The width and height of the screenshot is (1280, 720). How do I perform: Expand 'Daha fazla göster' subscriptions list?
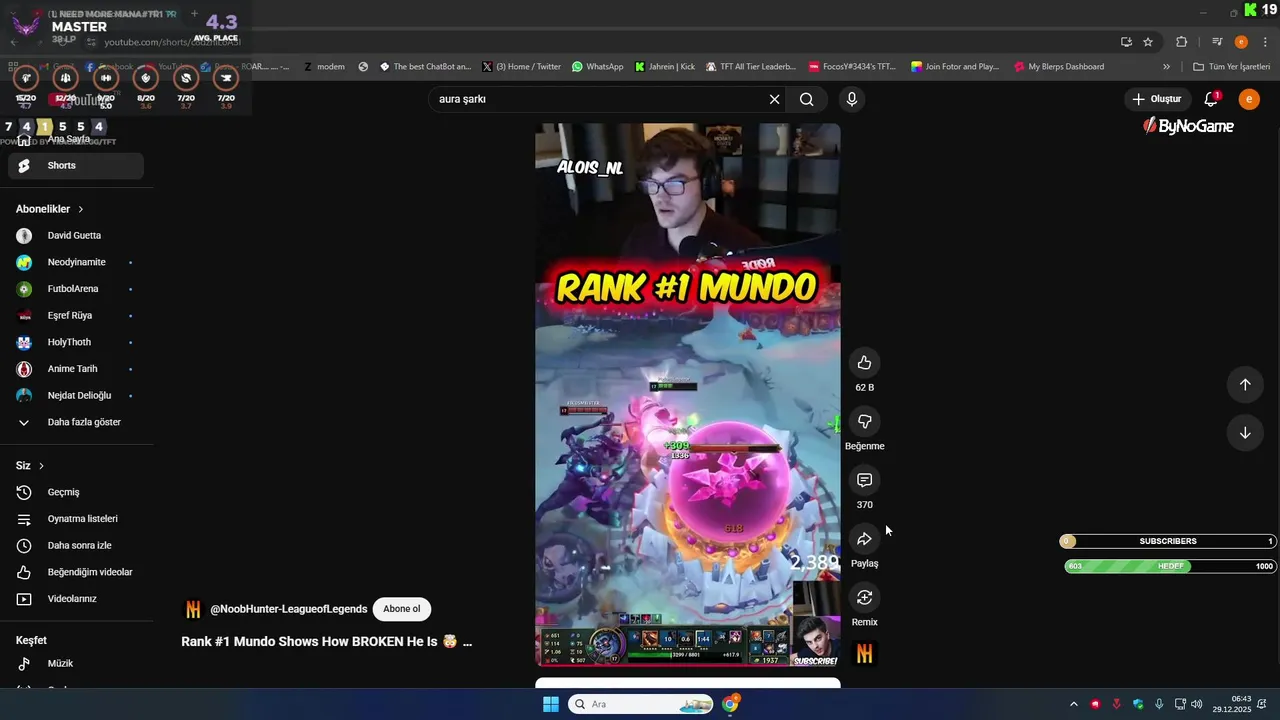[x=76, y=422]
